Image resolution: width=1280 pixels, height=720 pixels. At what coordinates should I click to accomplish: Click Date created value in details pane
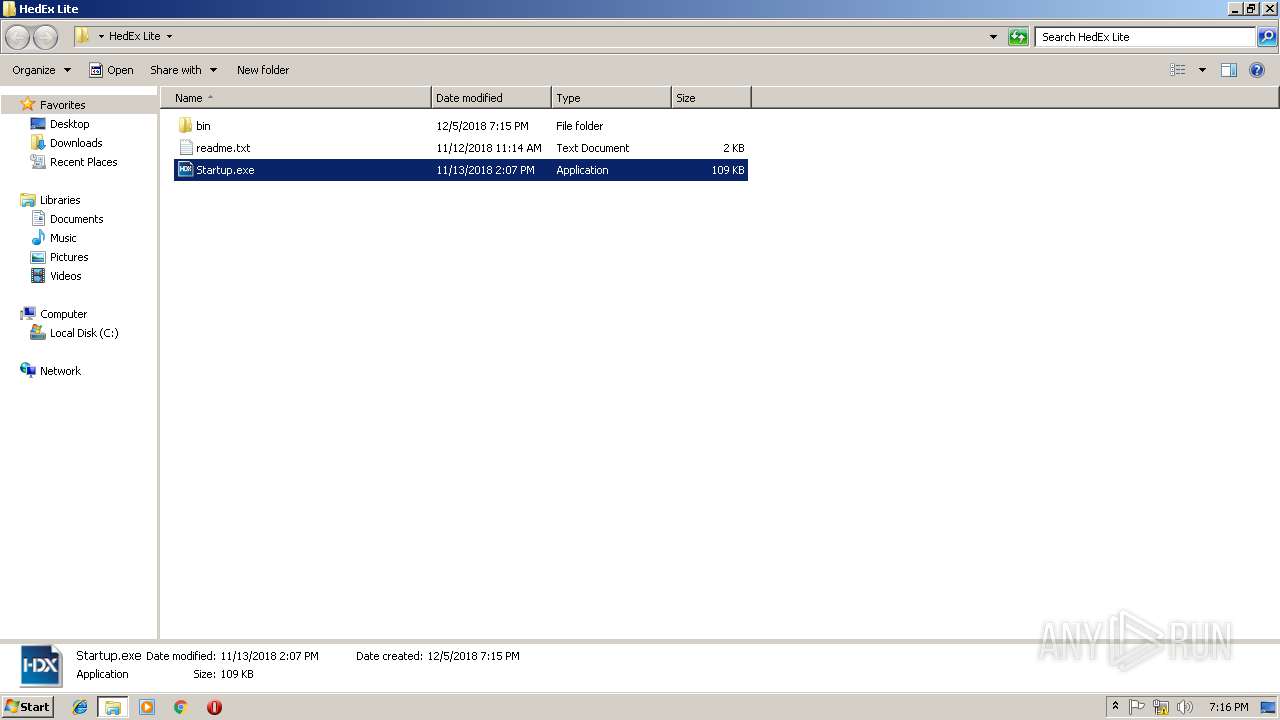tap(473, 656)
